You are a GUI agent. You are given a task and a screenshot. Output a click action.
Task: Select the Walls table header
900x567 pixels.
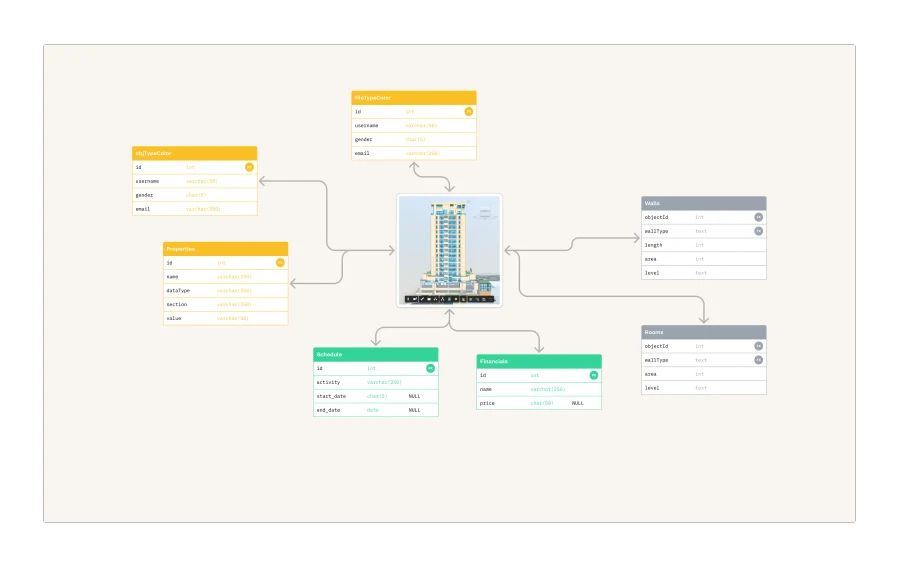click(704, 203)
